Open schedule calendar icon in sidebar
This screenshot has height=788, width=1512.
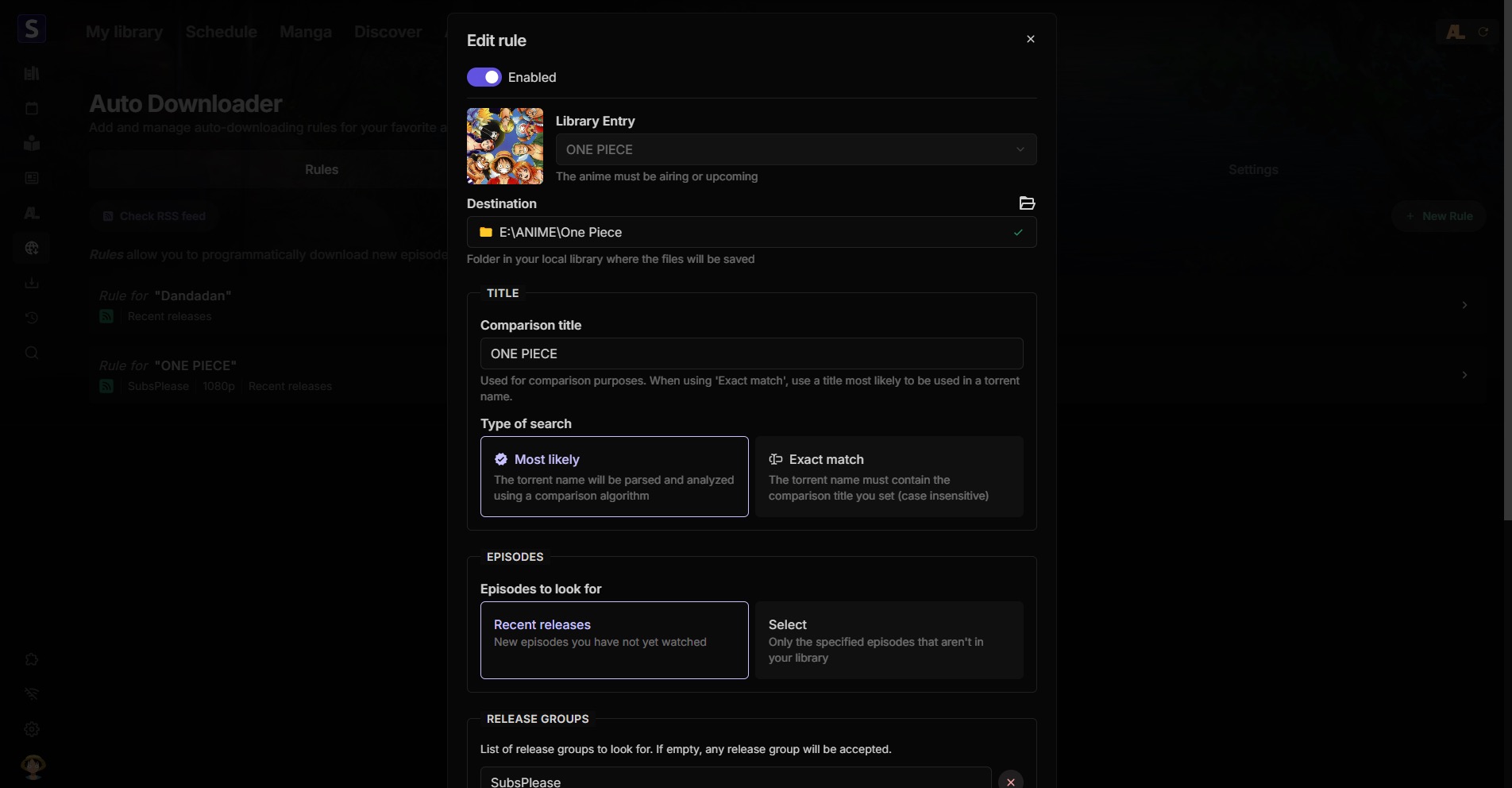click(x=32, y=109)
